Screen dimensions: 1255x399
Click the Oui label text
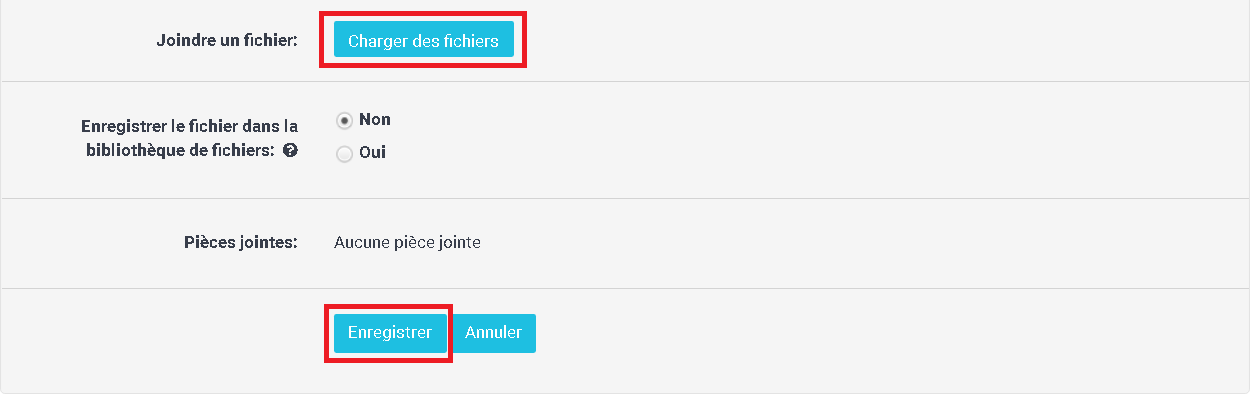click(372, 153)
